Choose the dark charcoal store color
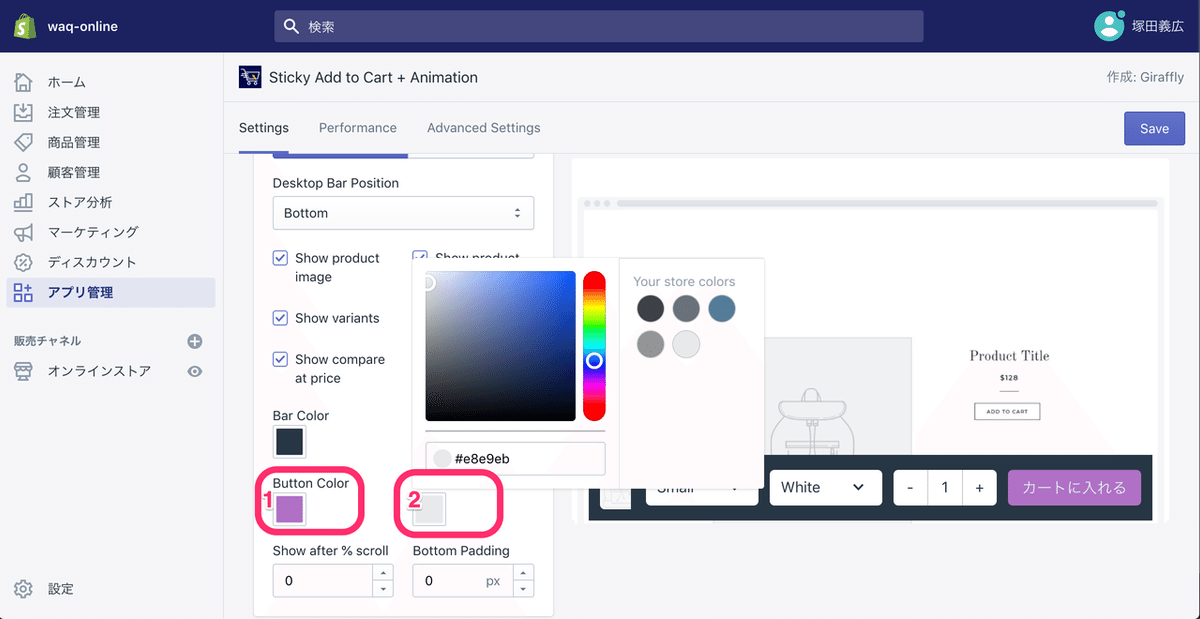The image size is (1200, 619). (650, 308)
